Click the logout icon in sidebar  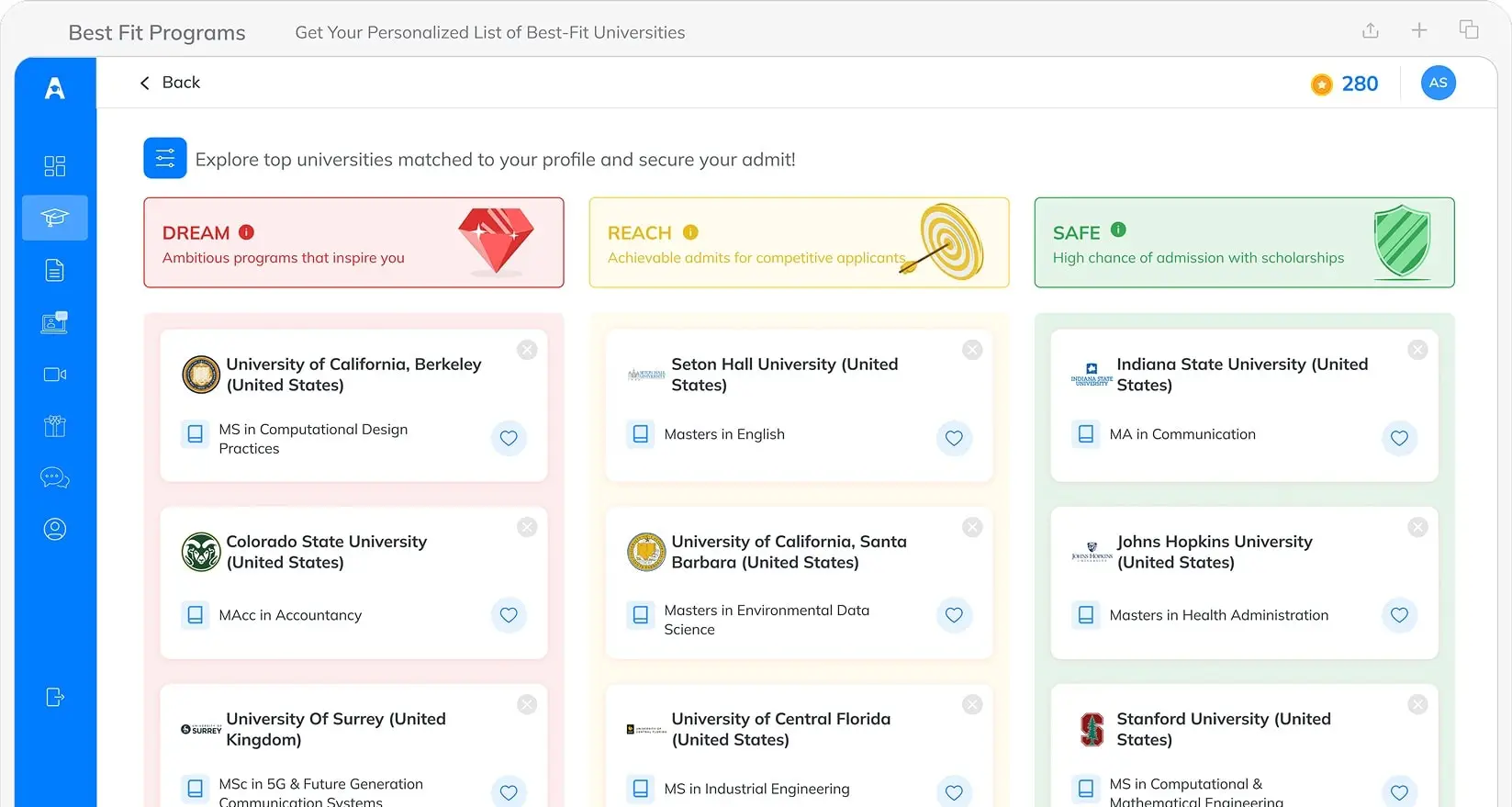pos(55,697)
